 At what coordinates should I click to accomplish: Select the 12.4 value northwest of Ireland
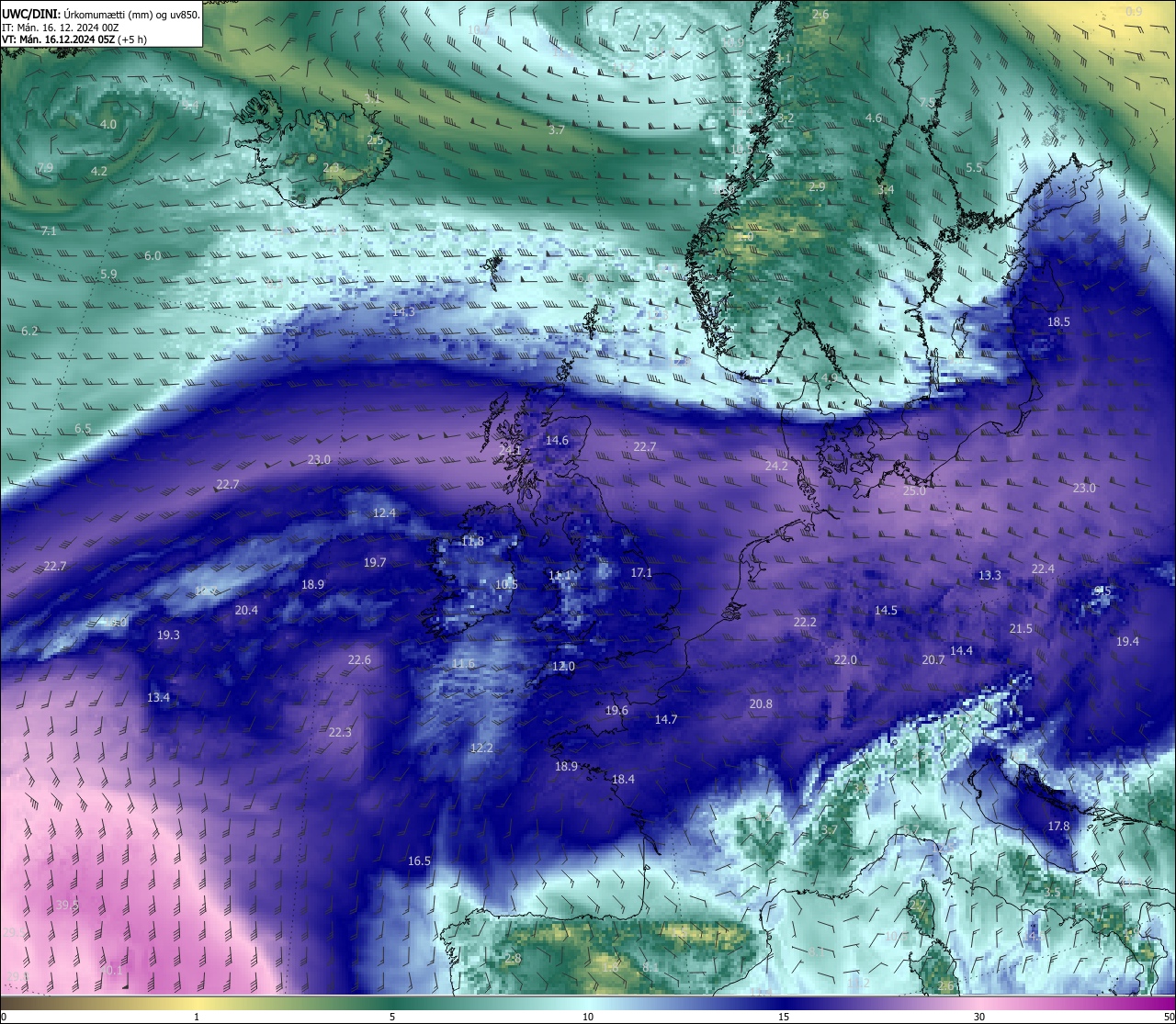tap(384, 513)
